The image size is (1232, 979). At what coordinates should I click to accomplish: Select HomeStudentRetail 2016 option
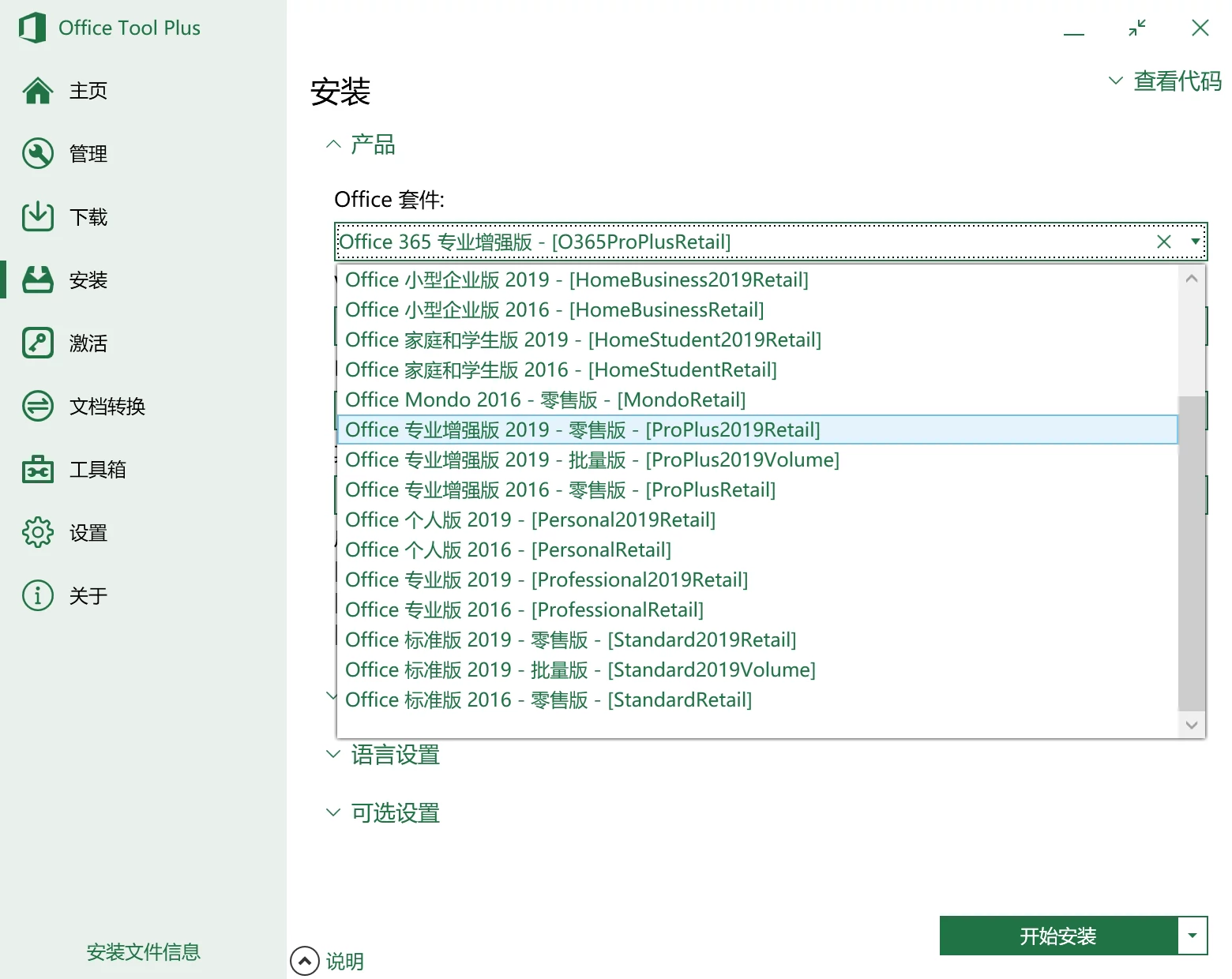pos(757,369)
